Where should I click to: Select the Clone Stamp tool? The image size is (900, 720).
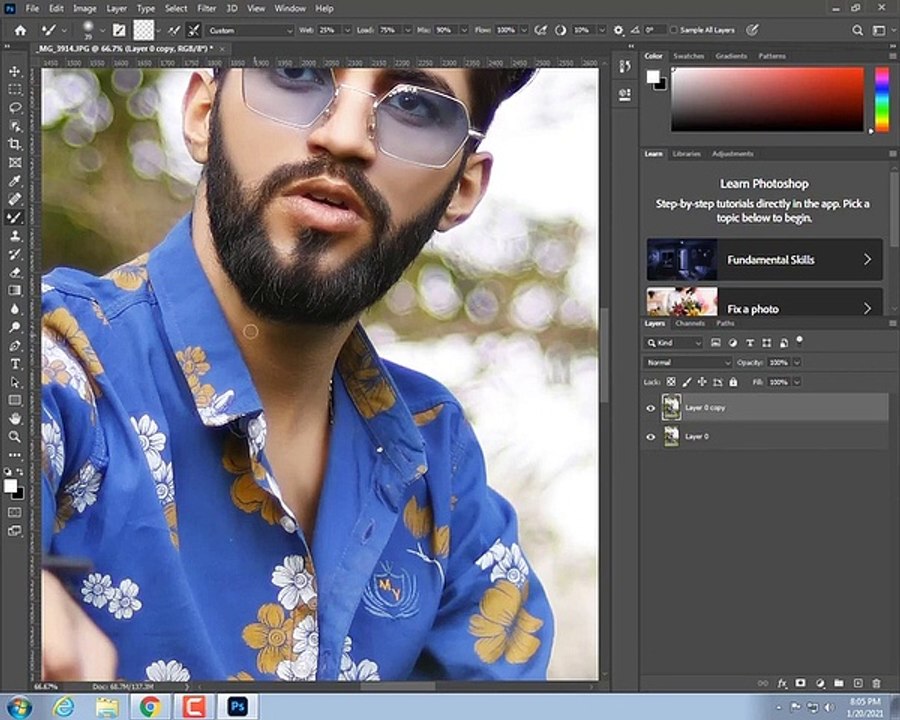click(x=15, y=236)
